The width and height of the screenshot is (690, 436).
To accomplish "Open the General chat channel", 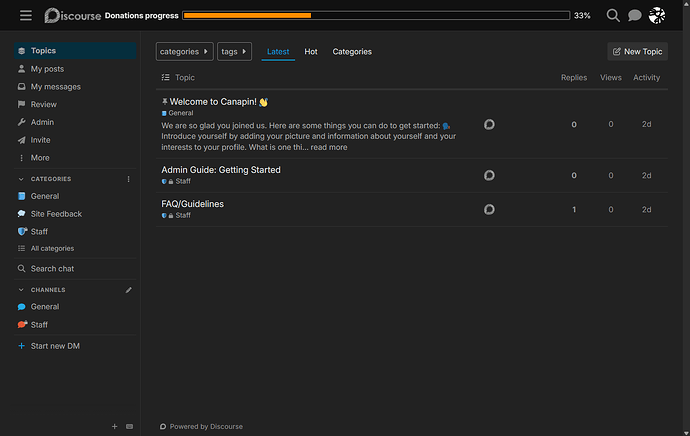I will [x=75, y=307].
